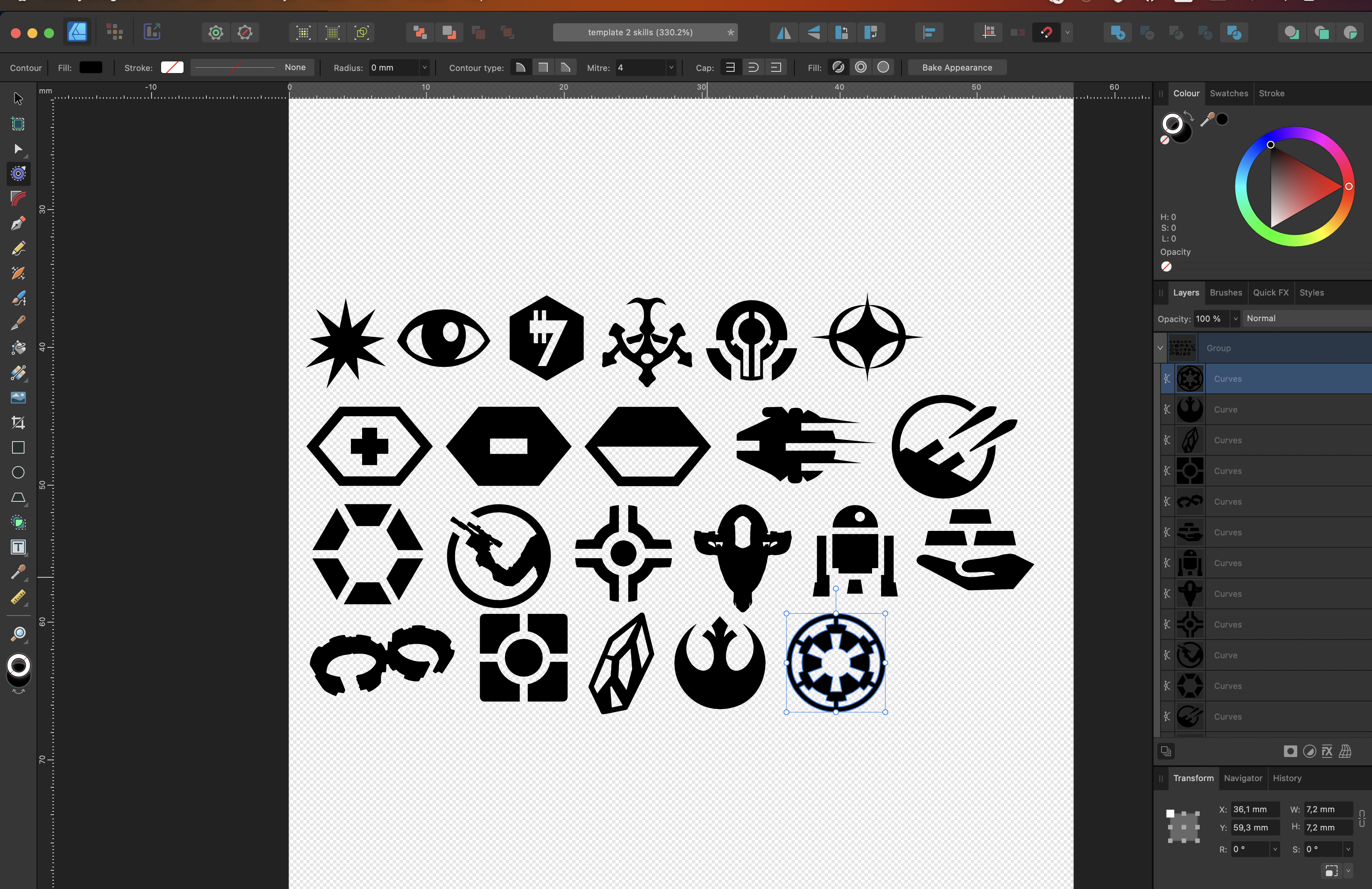1372x889 pixels.
Task: Select the Rectangle tool
Action: (x=18, y=448)
